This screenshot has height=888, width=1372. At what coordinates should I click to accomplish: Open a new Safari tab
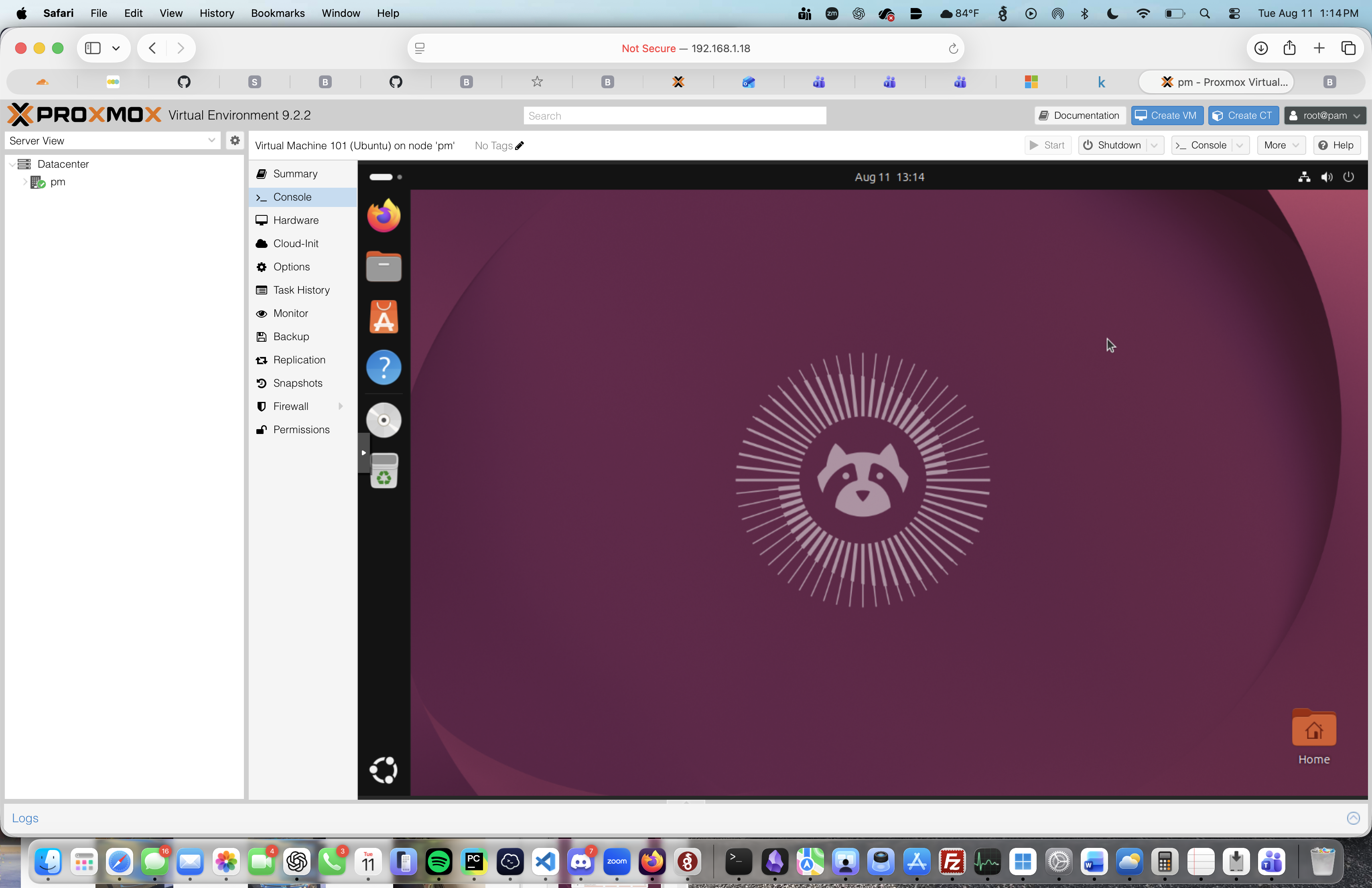tap(1319, 49)
